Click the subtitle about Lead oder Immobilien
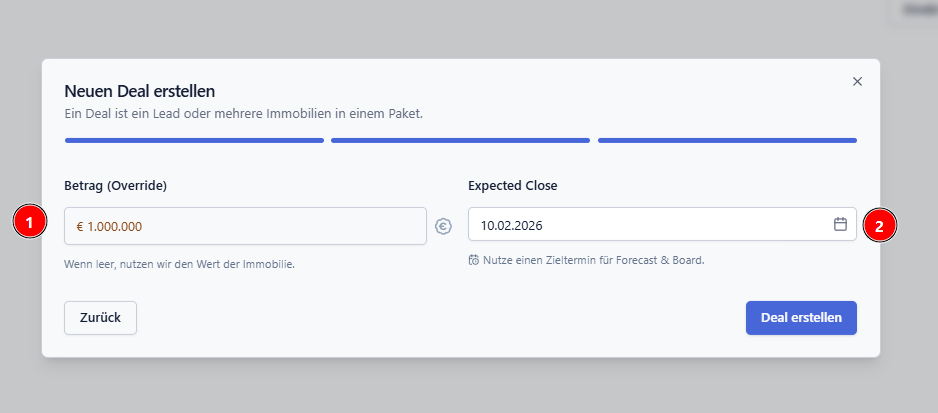The height and width of the screenshot is (413, 938). pyautogui.click(x=244, y=113)
